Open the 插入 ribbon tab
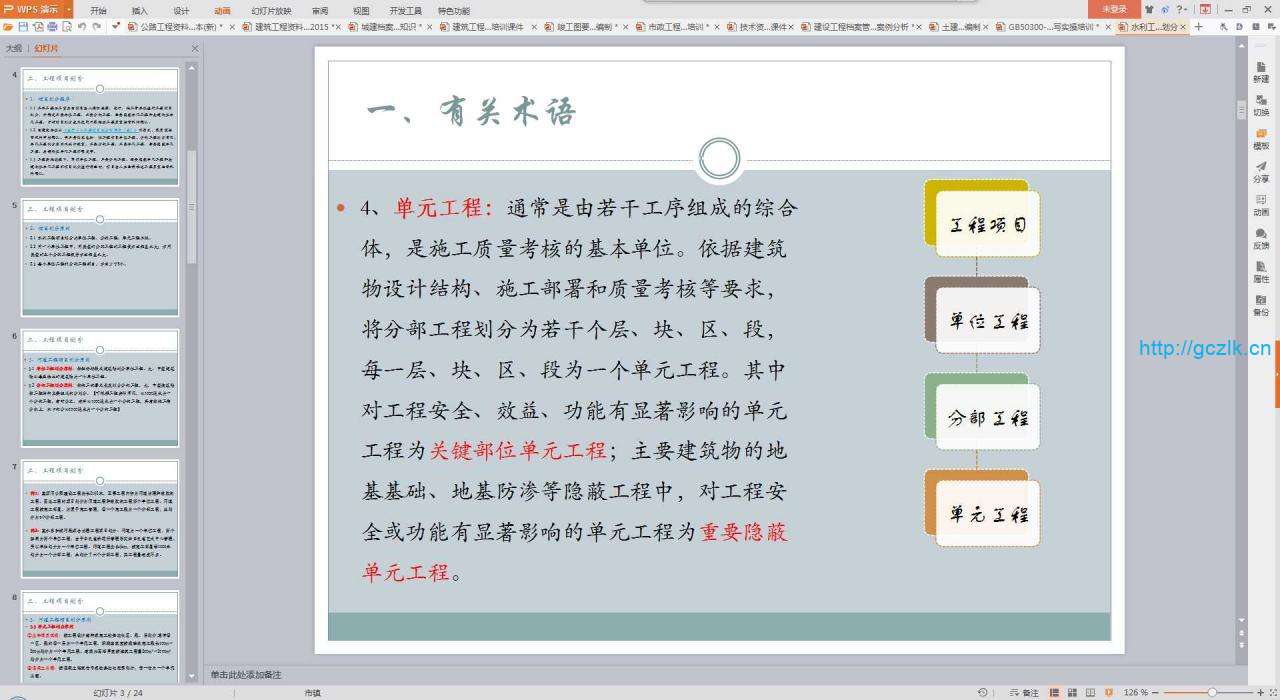 point(140,10)
